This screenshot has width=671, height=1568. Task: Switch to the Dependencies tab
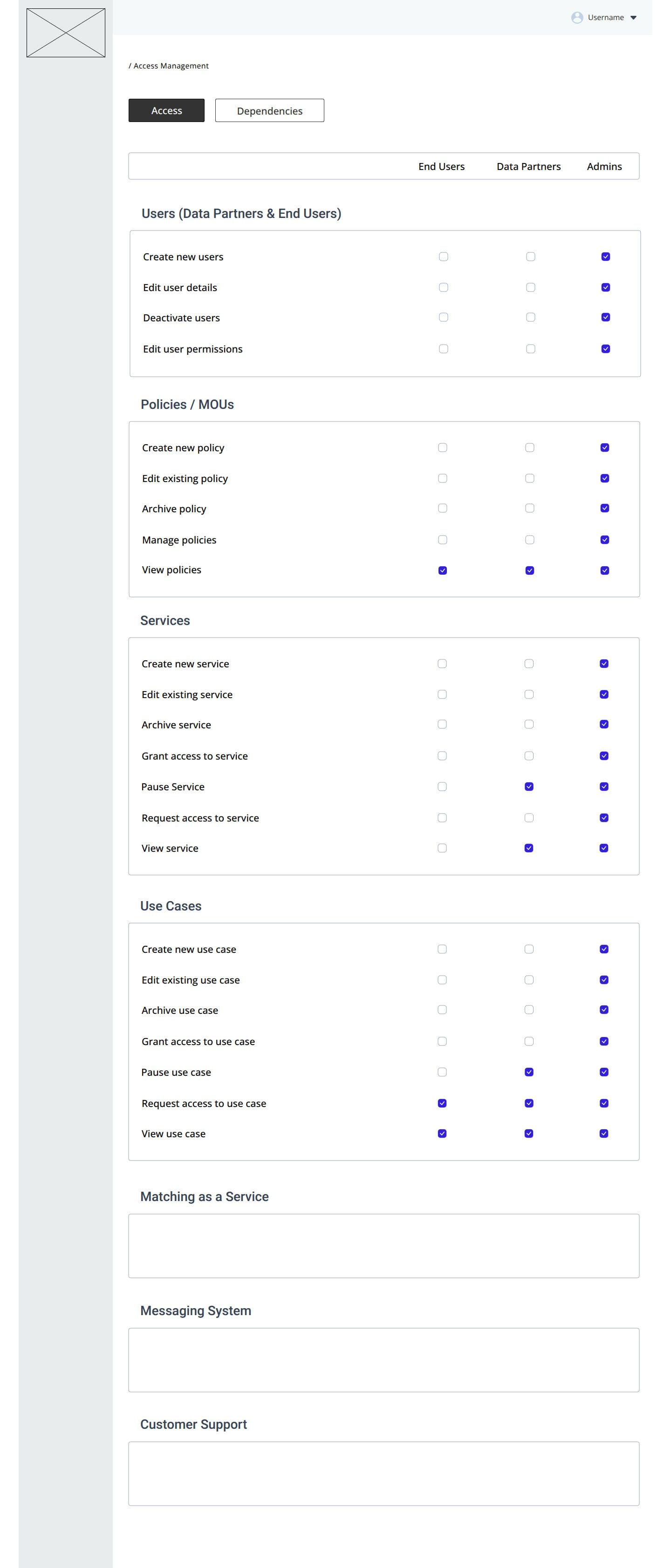pos(269,111)
